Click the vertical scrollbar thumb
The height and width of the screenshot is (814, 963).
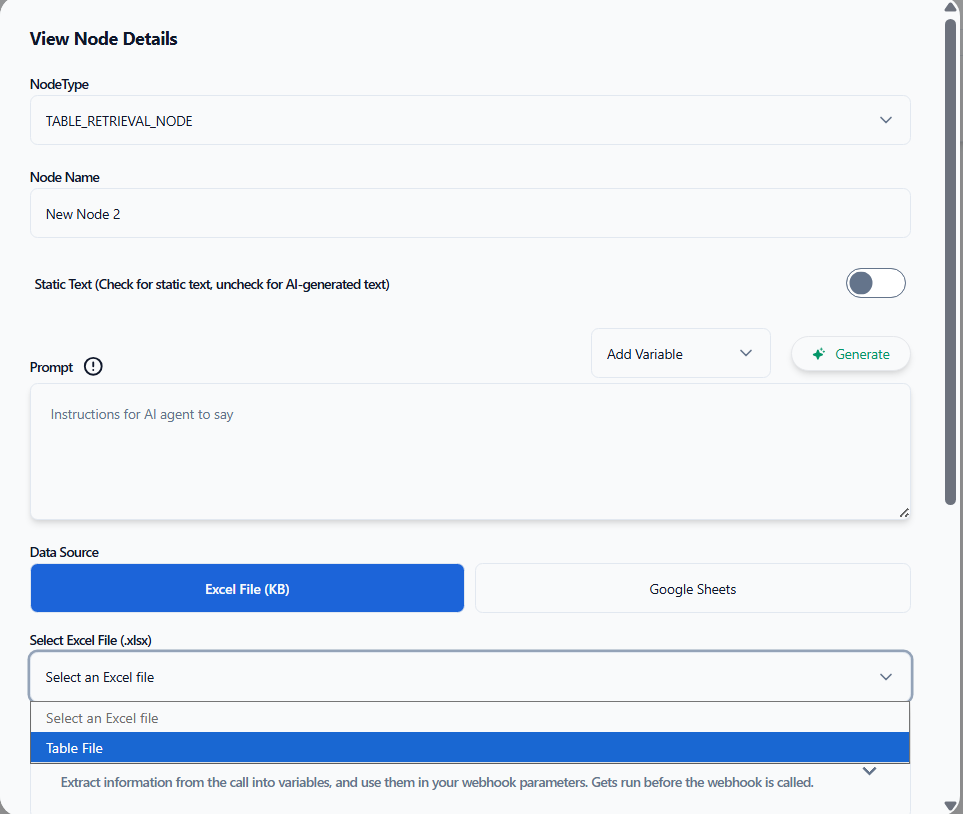pyautogui.click(x=951, y=260)
